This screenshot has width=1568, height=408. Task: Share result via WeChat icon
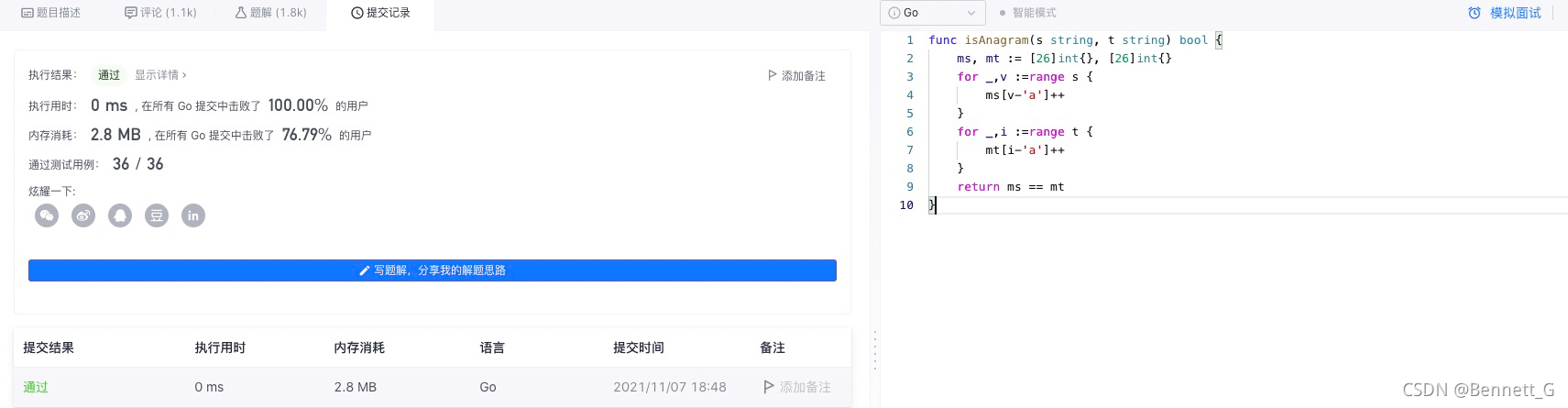(47, 215)
